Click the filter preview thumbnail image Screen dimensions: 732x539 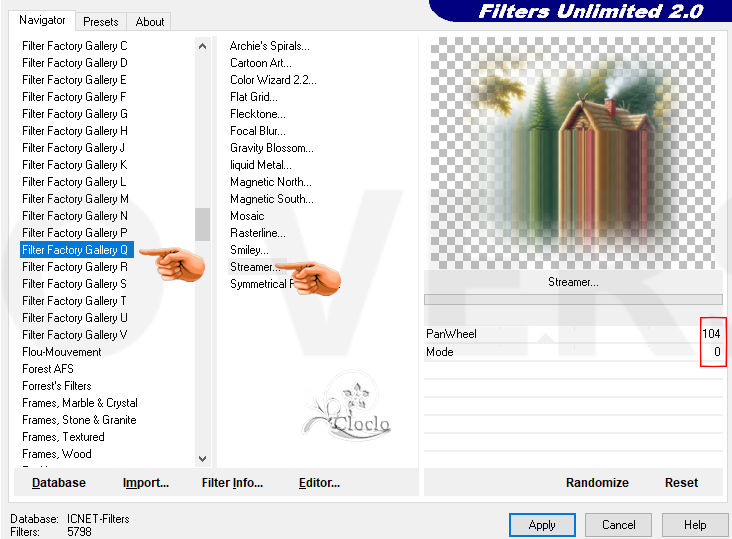[x=572, y=153]
